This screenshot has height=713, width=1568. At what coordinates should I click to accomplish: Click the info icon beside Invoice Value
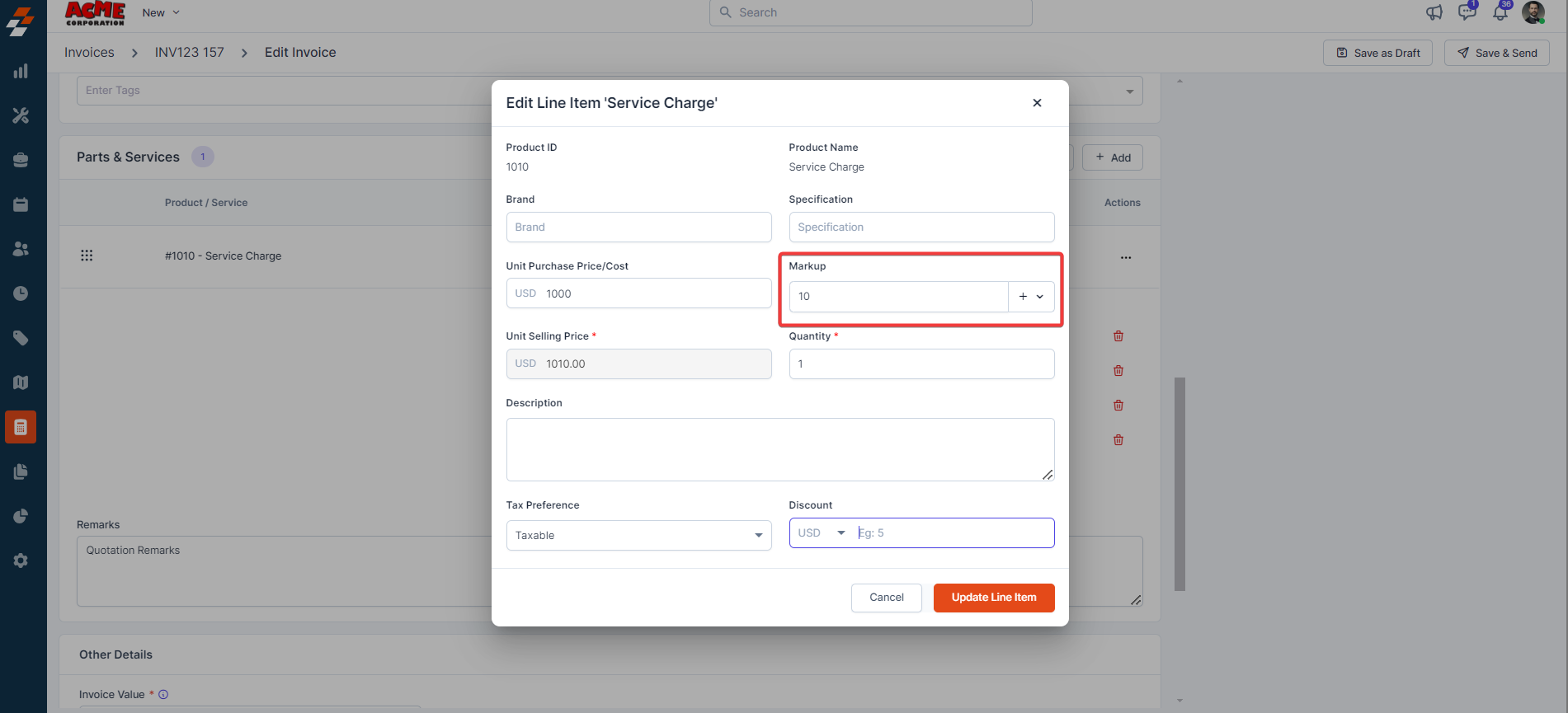tap(163, 695)
